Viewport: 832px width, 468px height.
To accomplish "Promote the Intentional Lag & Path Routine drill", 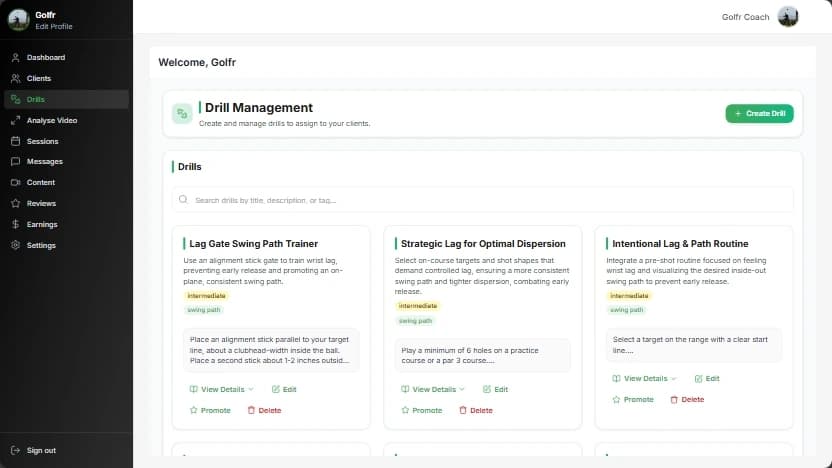I will (633, 400).
